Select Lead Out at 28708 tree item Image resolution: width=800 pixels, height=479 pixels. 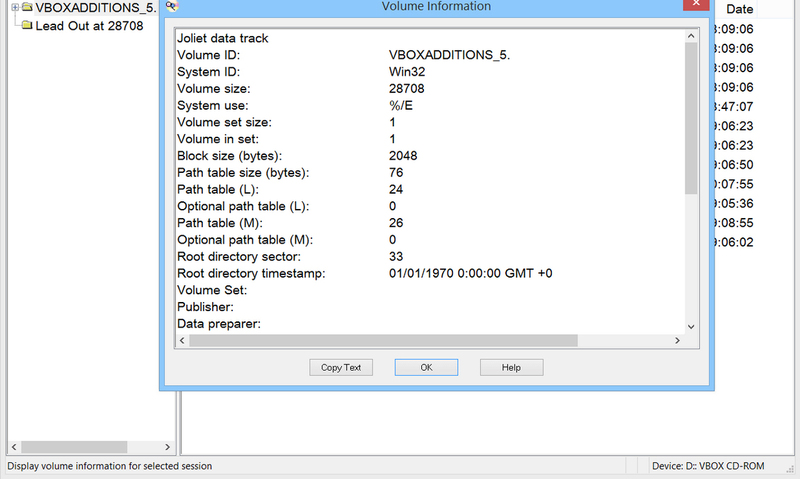click(x=89, y=26)
